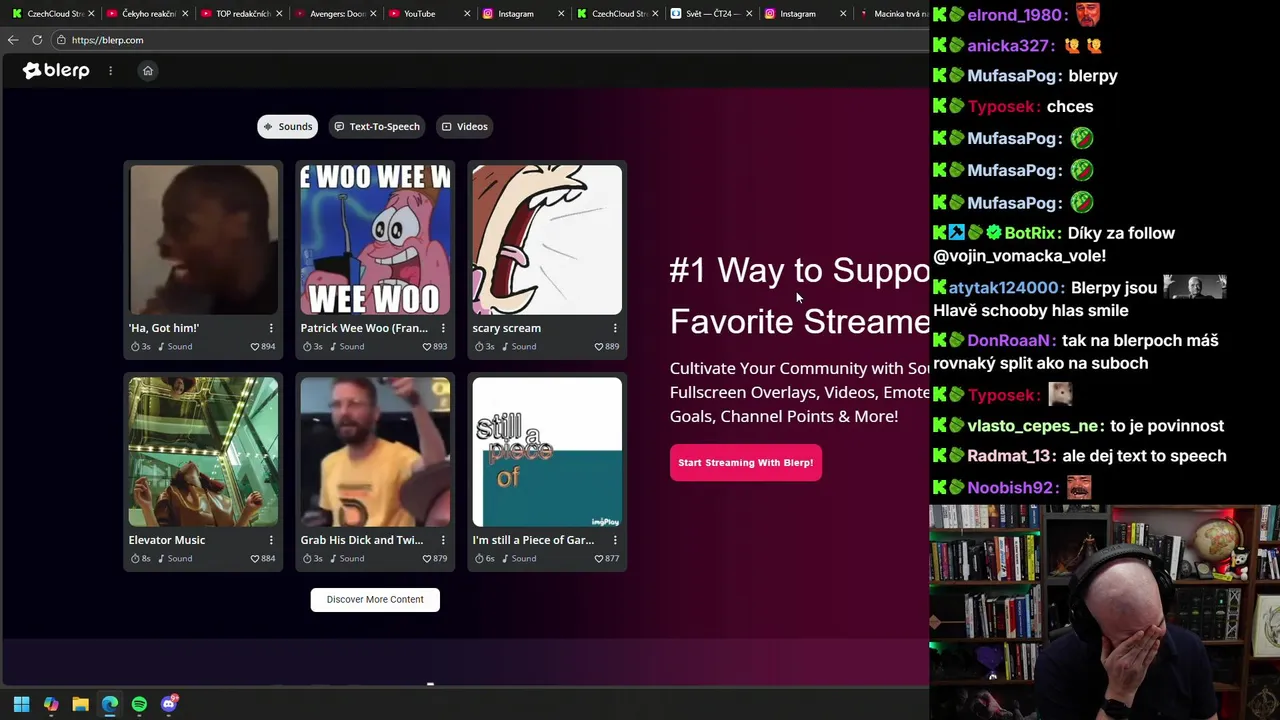Click the 6s duration on Piece of Garbage
This screenshot has height=720, width=1280.
click(x=485, y=559)
